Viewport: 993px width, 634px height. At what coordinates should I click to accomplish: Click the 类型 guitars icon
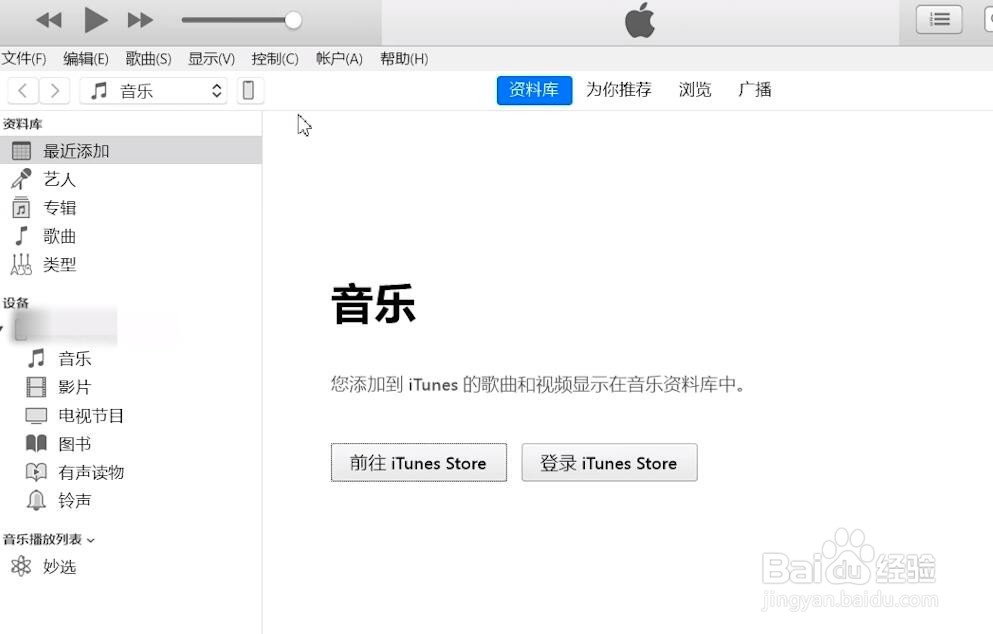coord(21,264)
